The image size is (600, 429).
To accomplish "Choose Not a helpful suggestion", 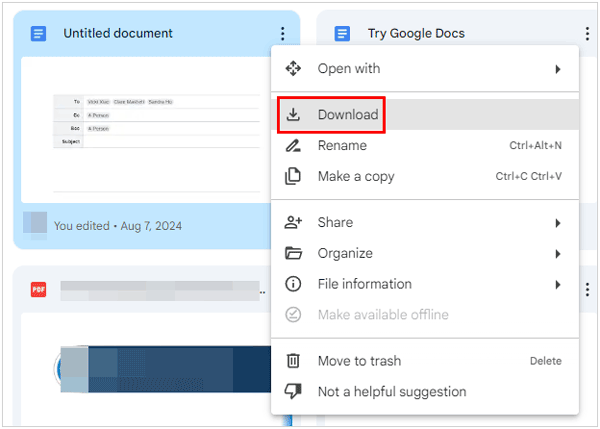I will (425, 391).
